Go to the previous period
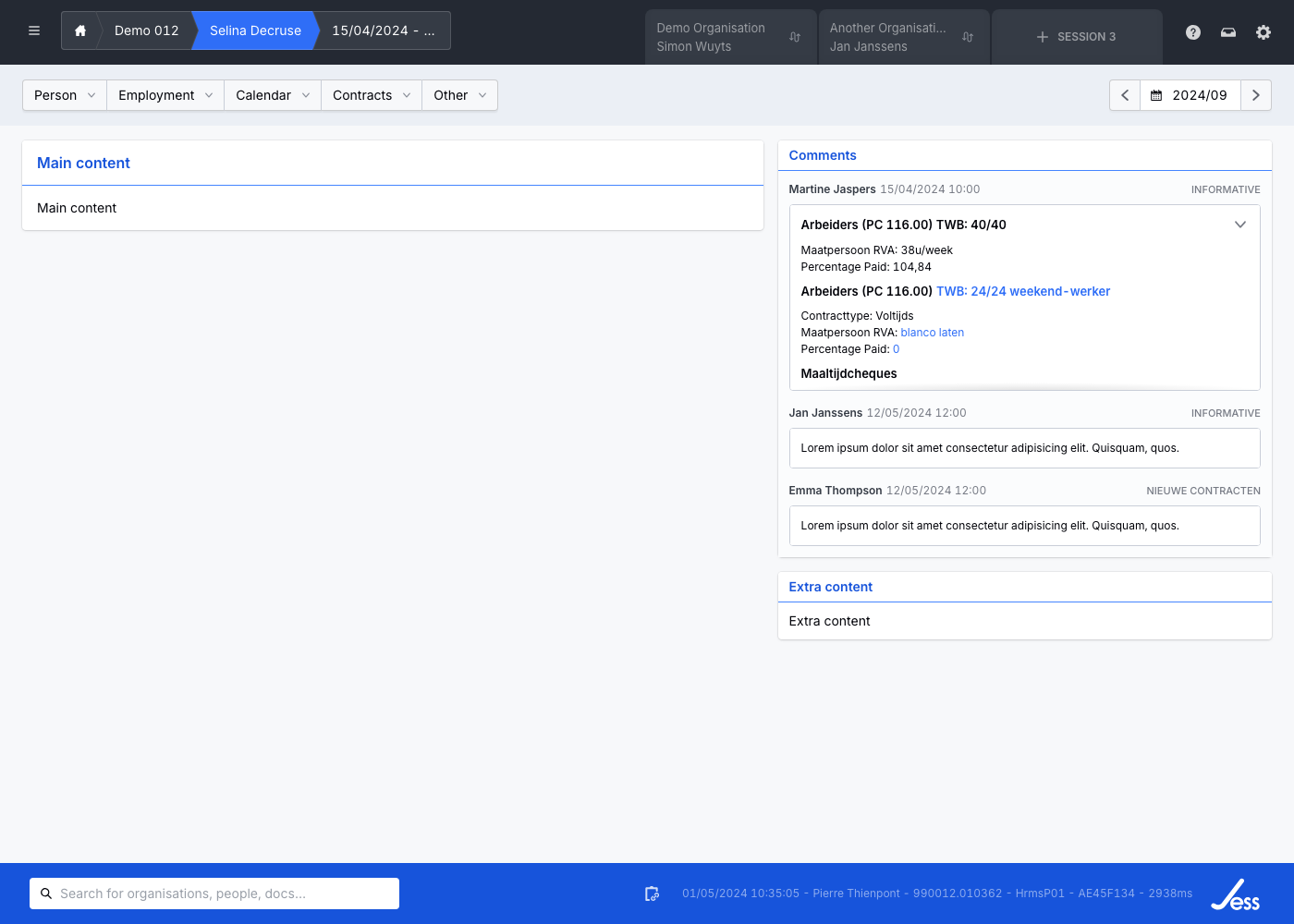Screen dimensions: 1294x924 pos(1125,95)
